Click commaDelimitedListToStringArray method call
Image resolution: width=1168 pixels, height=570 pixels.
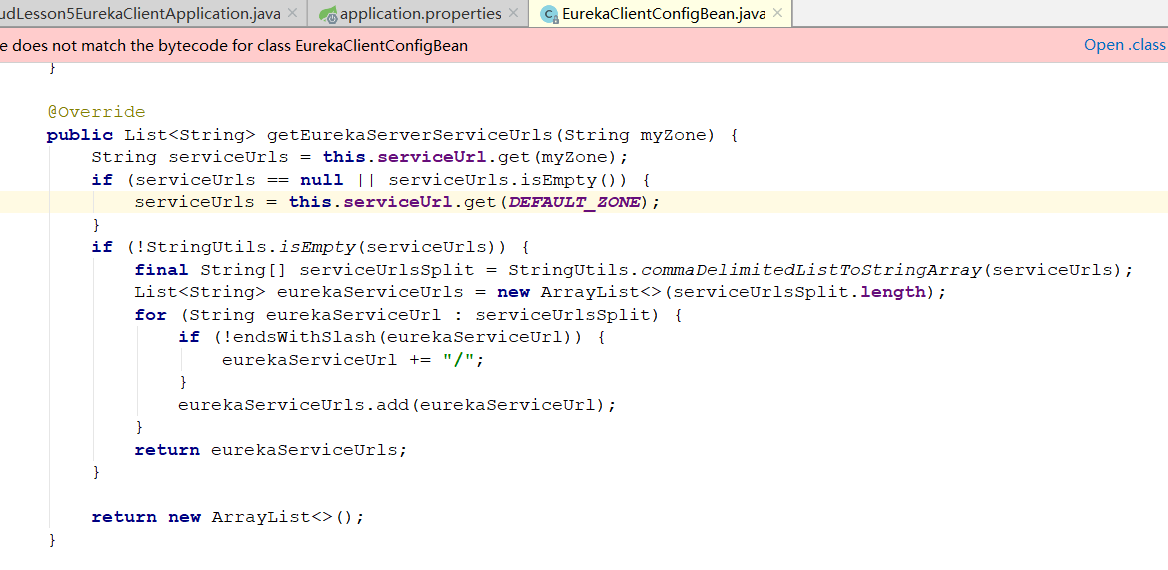pos(810,270)
